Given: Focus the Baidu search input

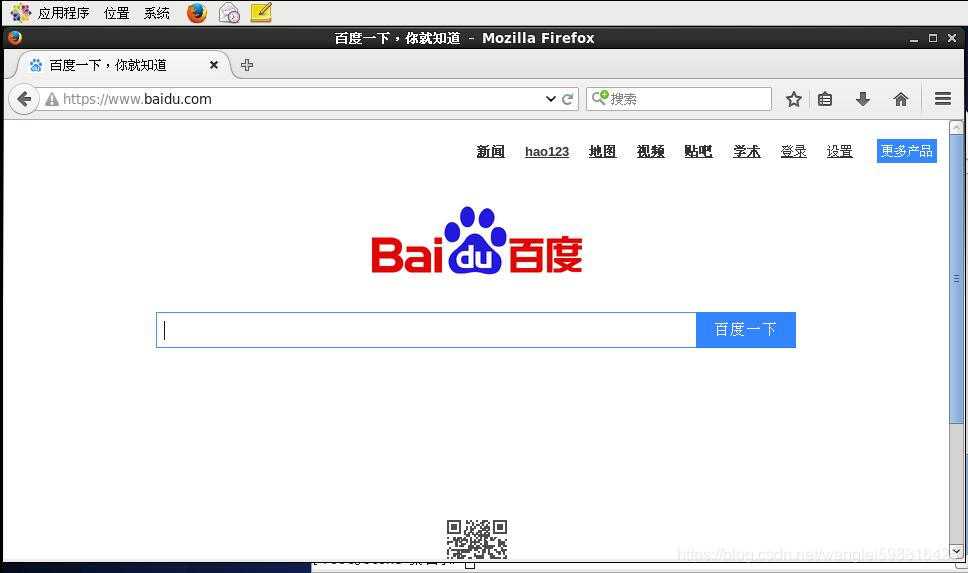Looking at the screenshot, I should click(426, 330).
